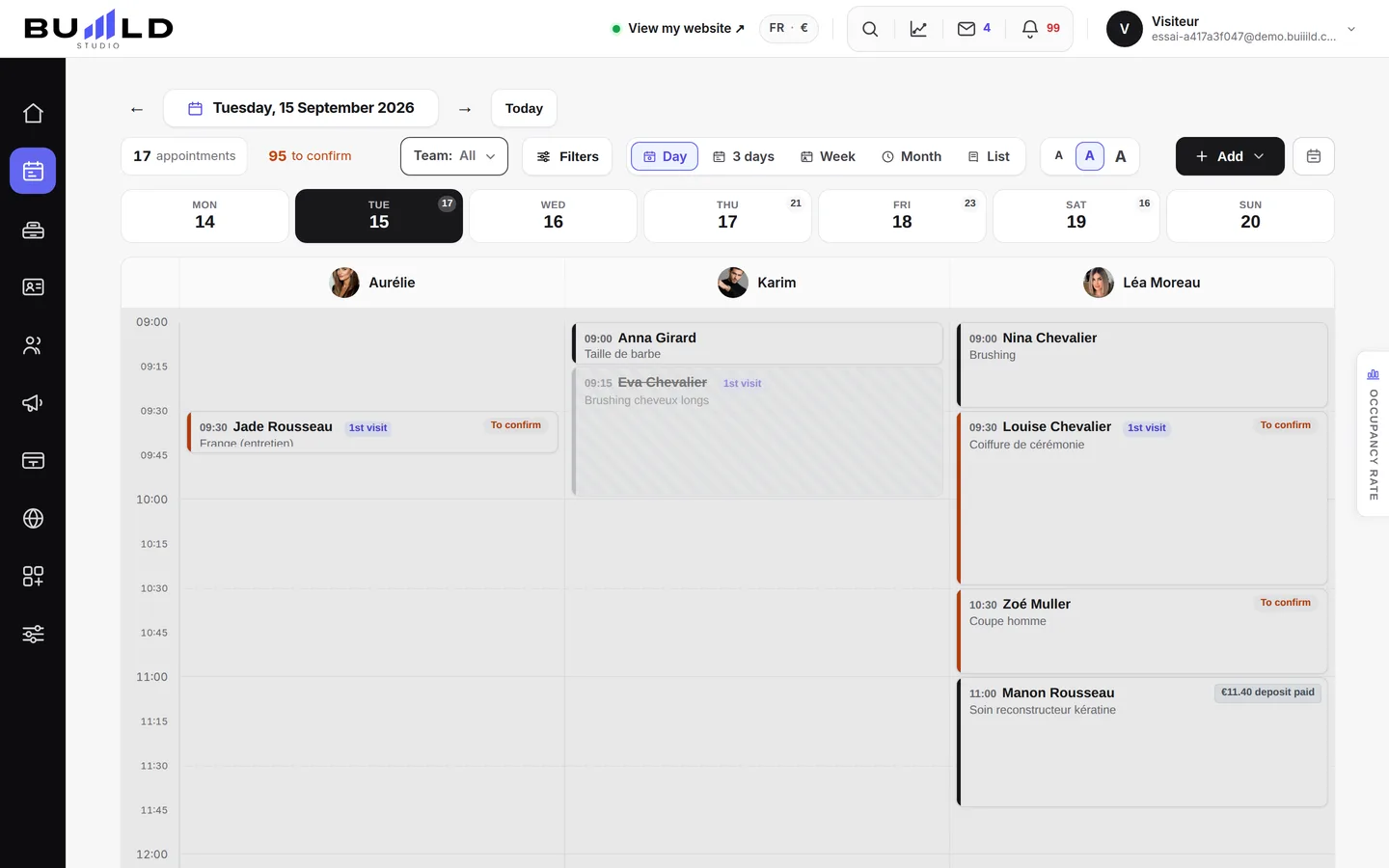Viewport: 1389px width, 868px height.
Task: Open the date picker Tuesday, 15 September 2026
Action: [301, 108]
